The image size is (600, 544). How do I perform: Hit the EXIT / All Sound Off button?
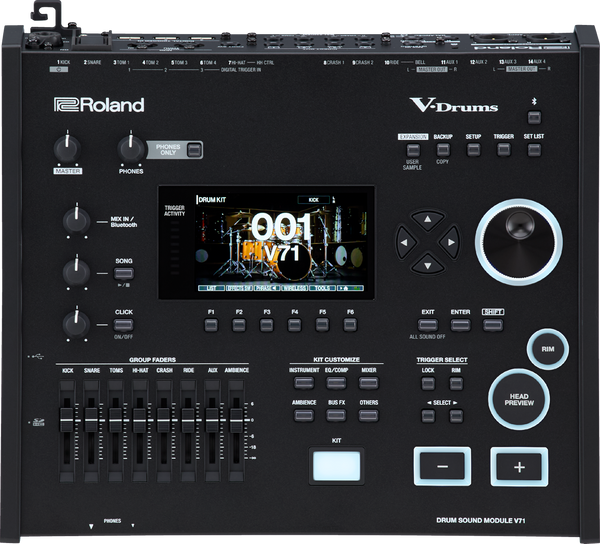(428, 325)
